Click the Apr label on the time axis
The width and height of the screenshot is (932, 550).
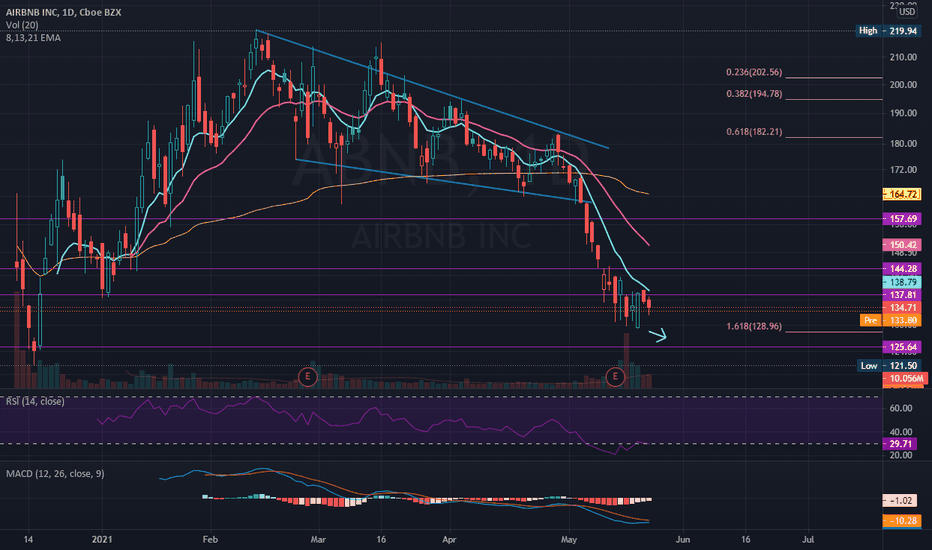(449, 539)
